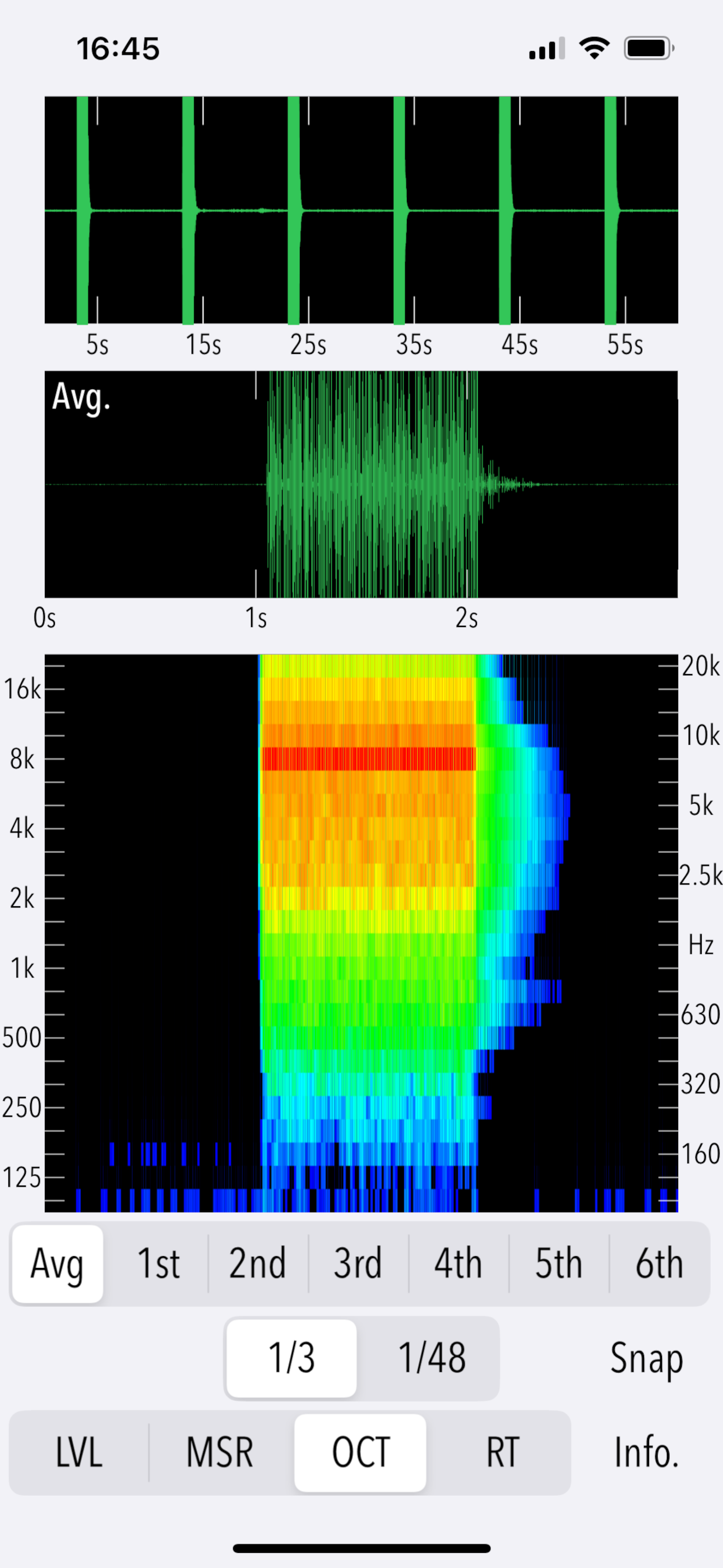Tap the 0s time axis label
This screenshot has height=1568, width=723.
44,618
